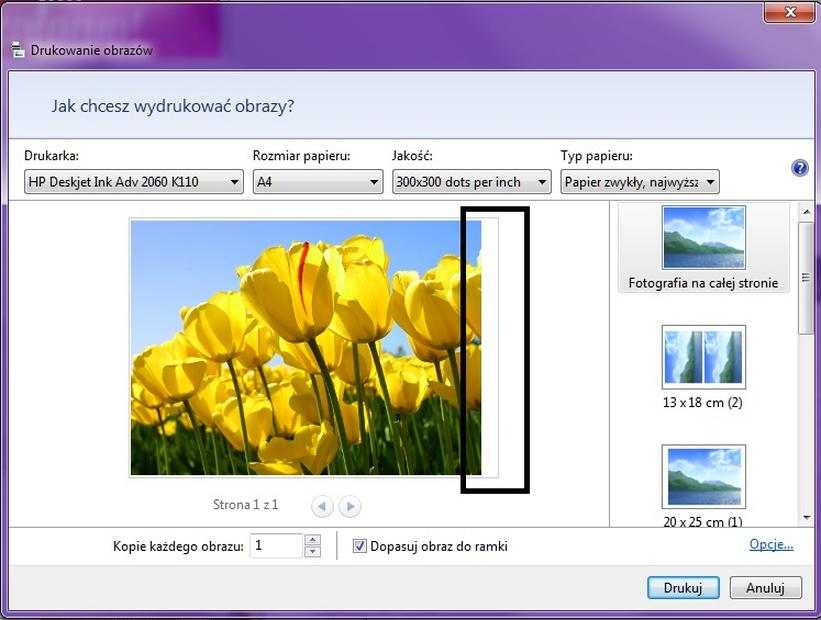Close the Drukowanie obrazów dialog
Image resolution: width=821 pixels, height=620 pixels.
point(790,12)
